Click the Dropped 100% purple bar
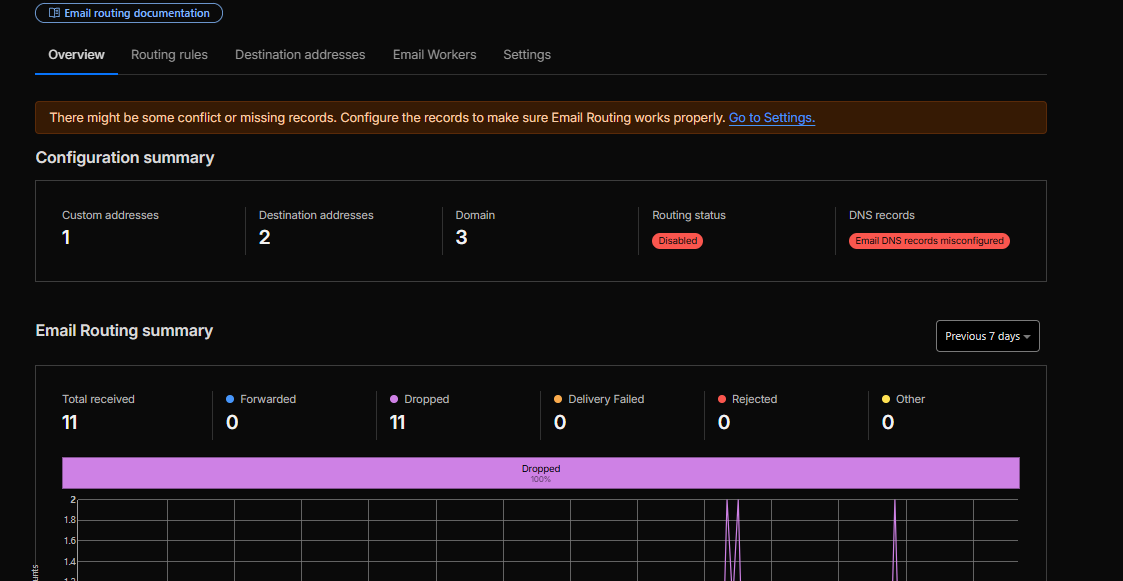The height and width of the screenshot is (581, 1123). pyautogui.click(x=541, y=473)
